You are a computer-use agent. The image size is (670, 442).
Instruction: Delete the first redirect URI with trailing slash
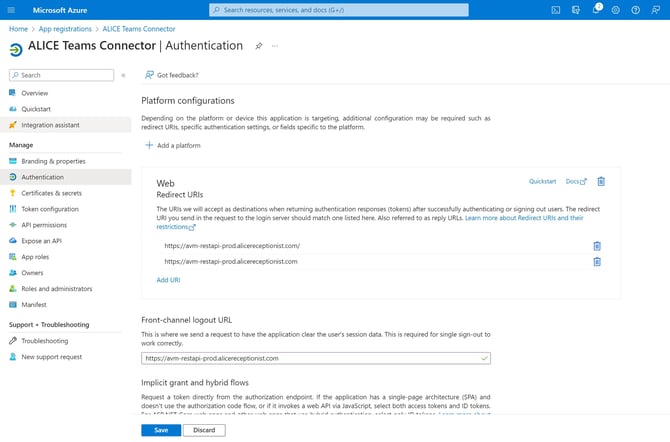(x=597, y=246)
